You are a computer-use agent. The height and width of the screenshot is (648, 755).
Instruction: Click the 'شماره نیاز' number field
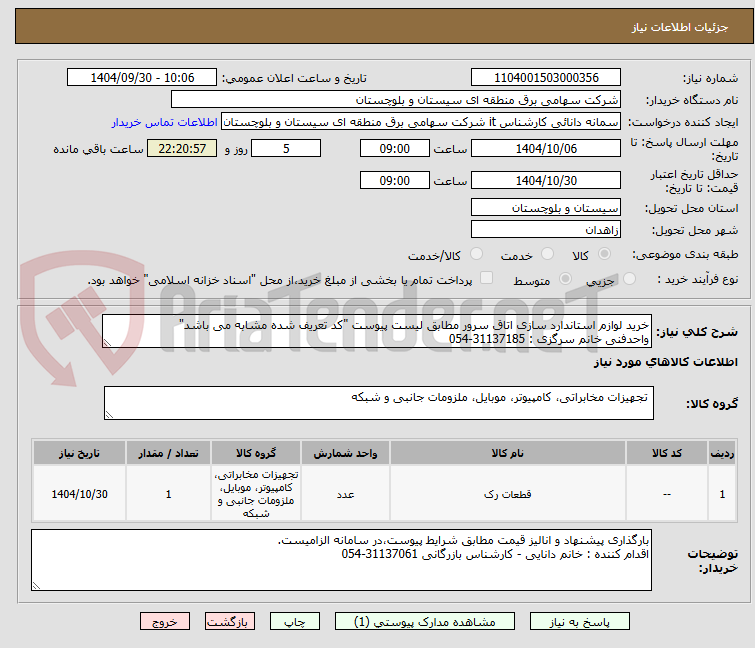[x=546, y=78]
